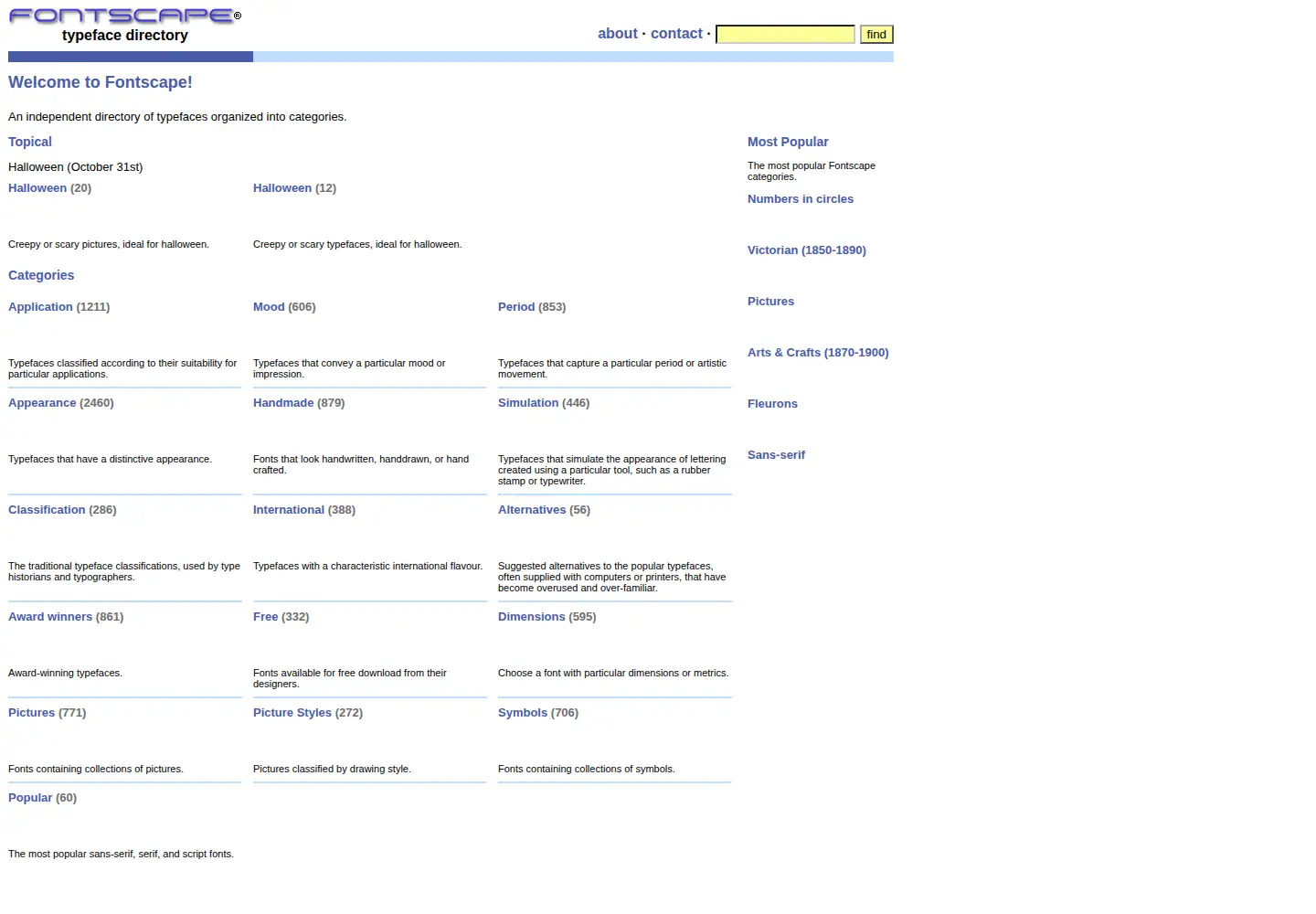1316x914 pixels.
Task: Click the find button
Action: click(876, 35)
